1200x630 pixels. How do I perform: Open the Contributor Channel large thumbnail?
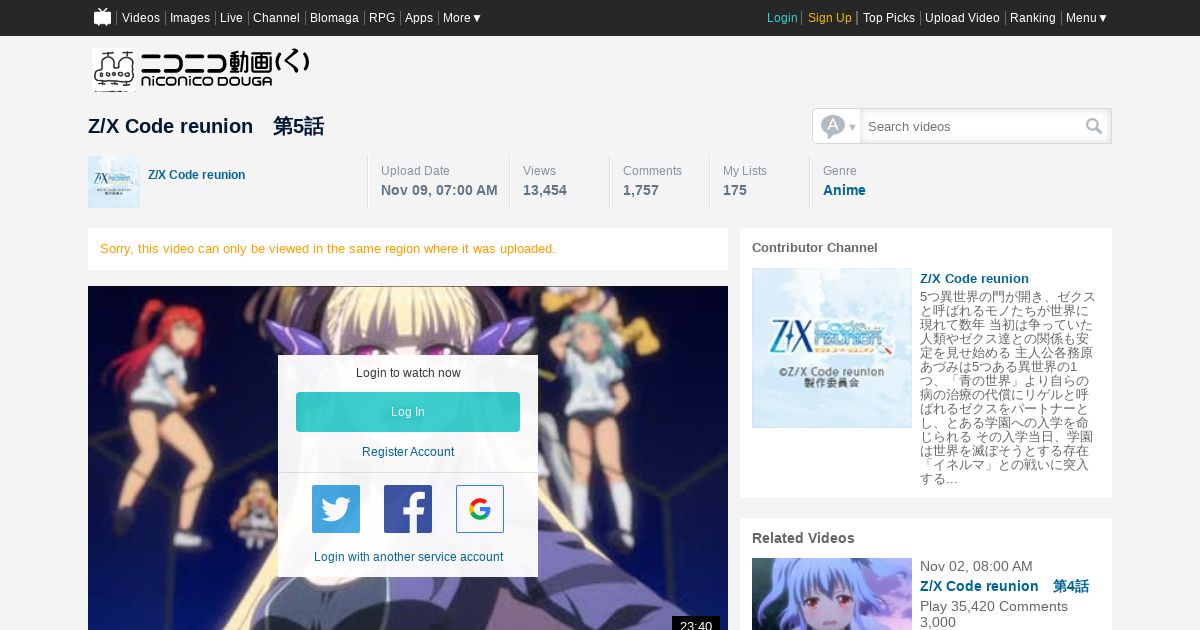point(832,348)
